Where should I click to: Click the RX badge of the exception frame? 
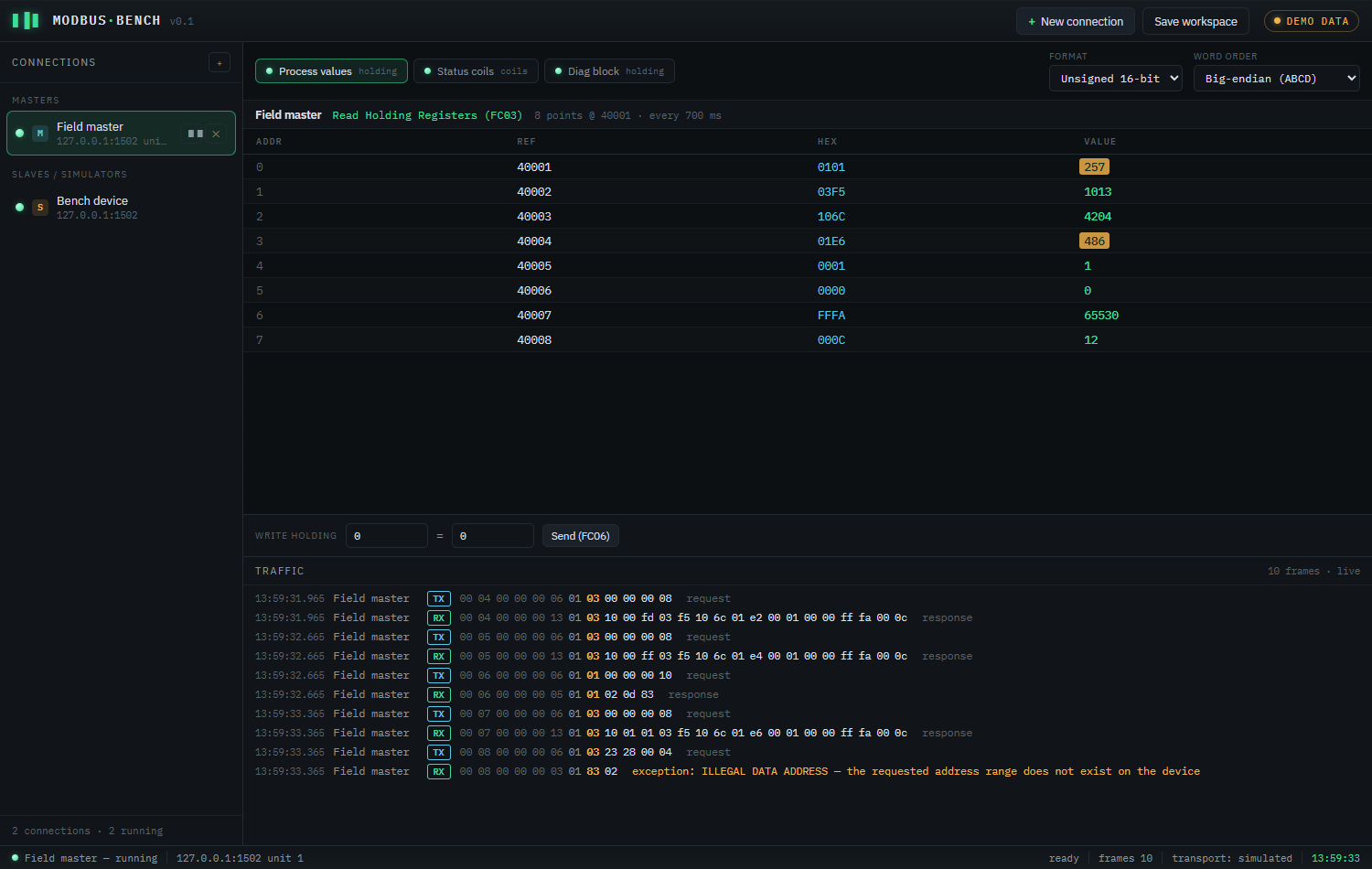click(439, 772)
